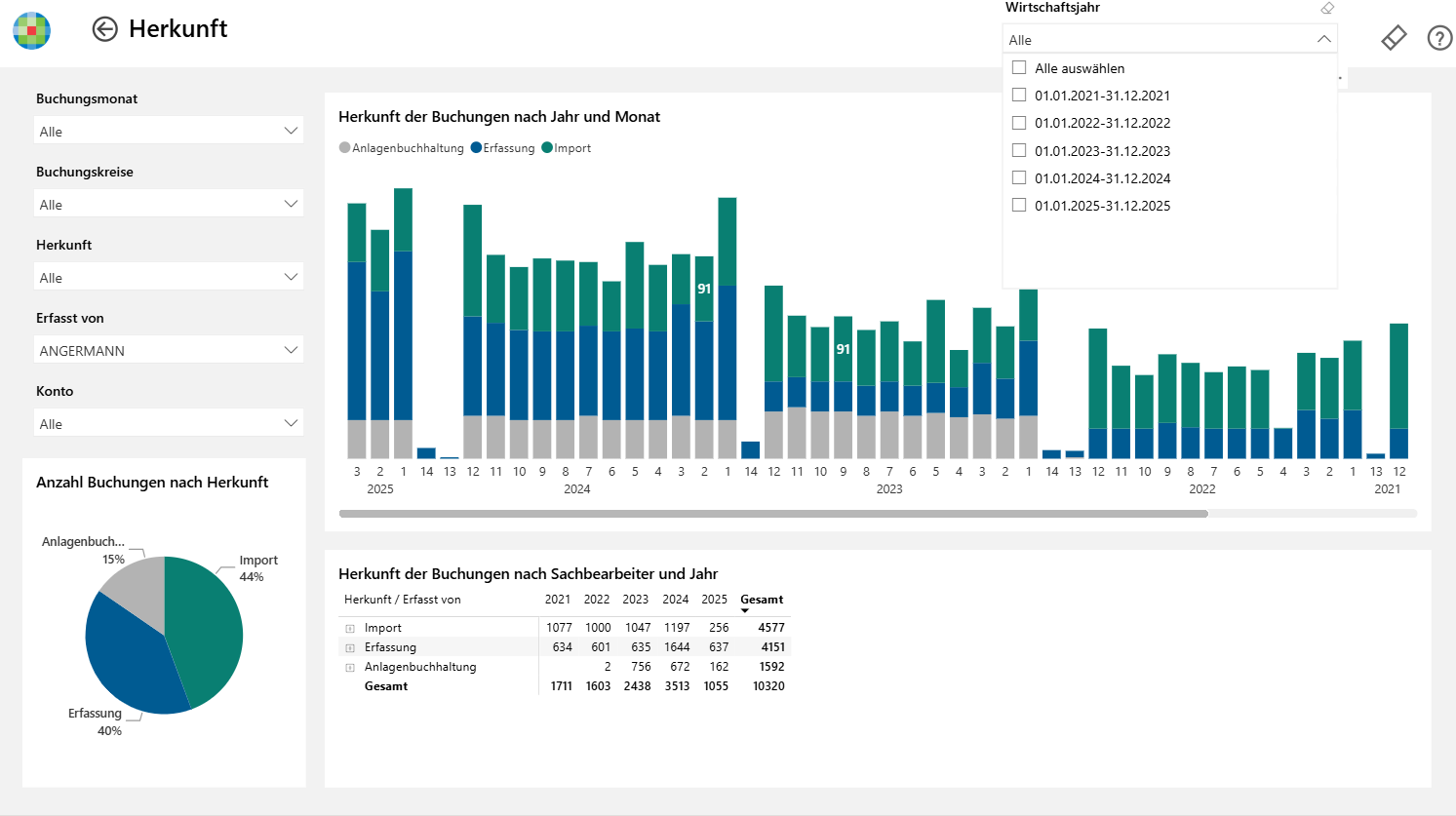Check fiscal year 01.01.2025-31.12.2025
1456x816 pixels.
point(1019,205)
